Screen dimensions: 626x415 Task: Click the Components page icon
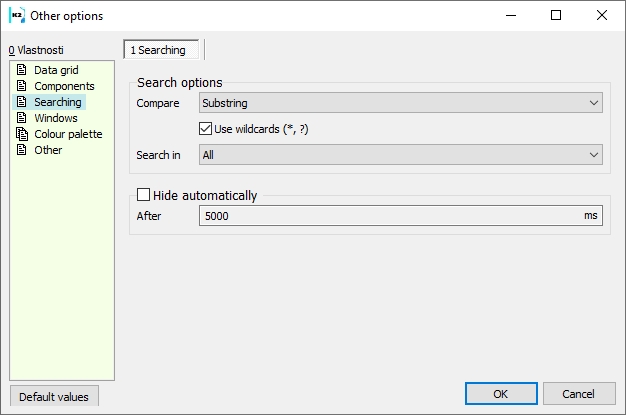pyautogui.click(x=22, y=86)
